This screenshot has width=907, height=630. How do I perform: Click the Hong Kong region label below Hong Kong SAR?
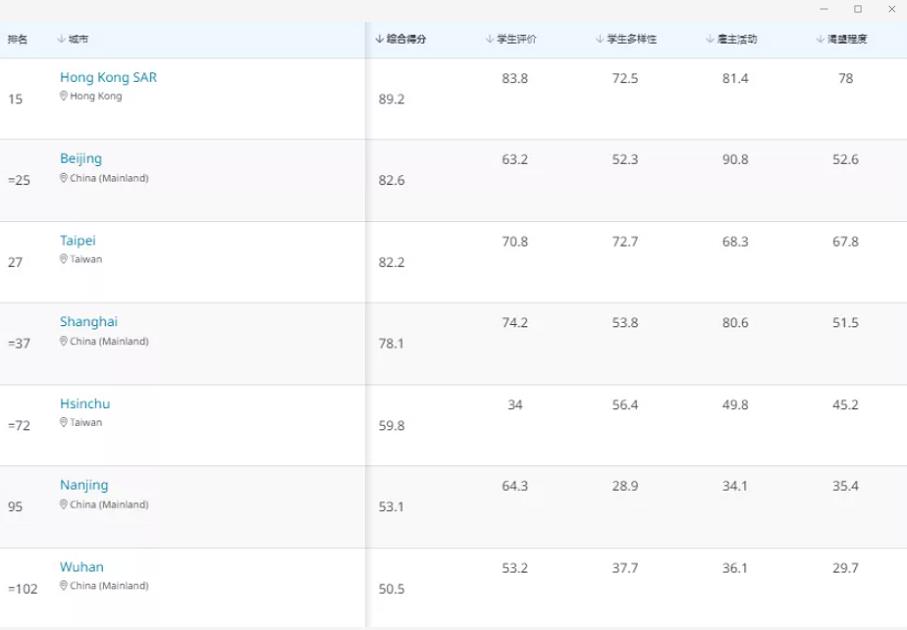[96, 96]
